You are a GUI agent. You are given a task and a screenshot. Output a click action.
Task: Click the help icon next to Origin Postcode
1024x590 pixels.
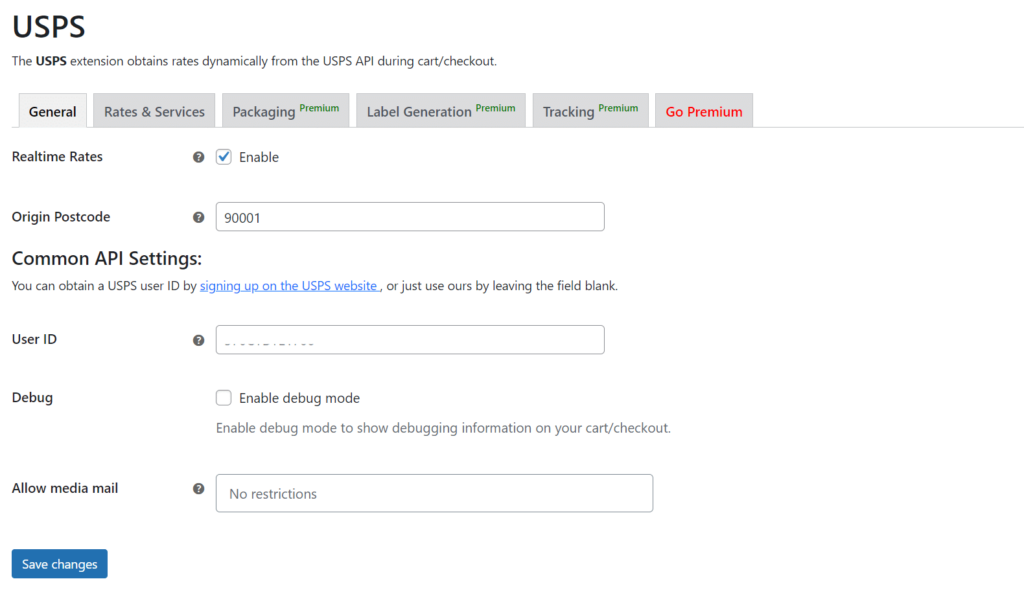[198, 217]
